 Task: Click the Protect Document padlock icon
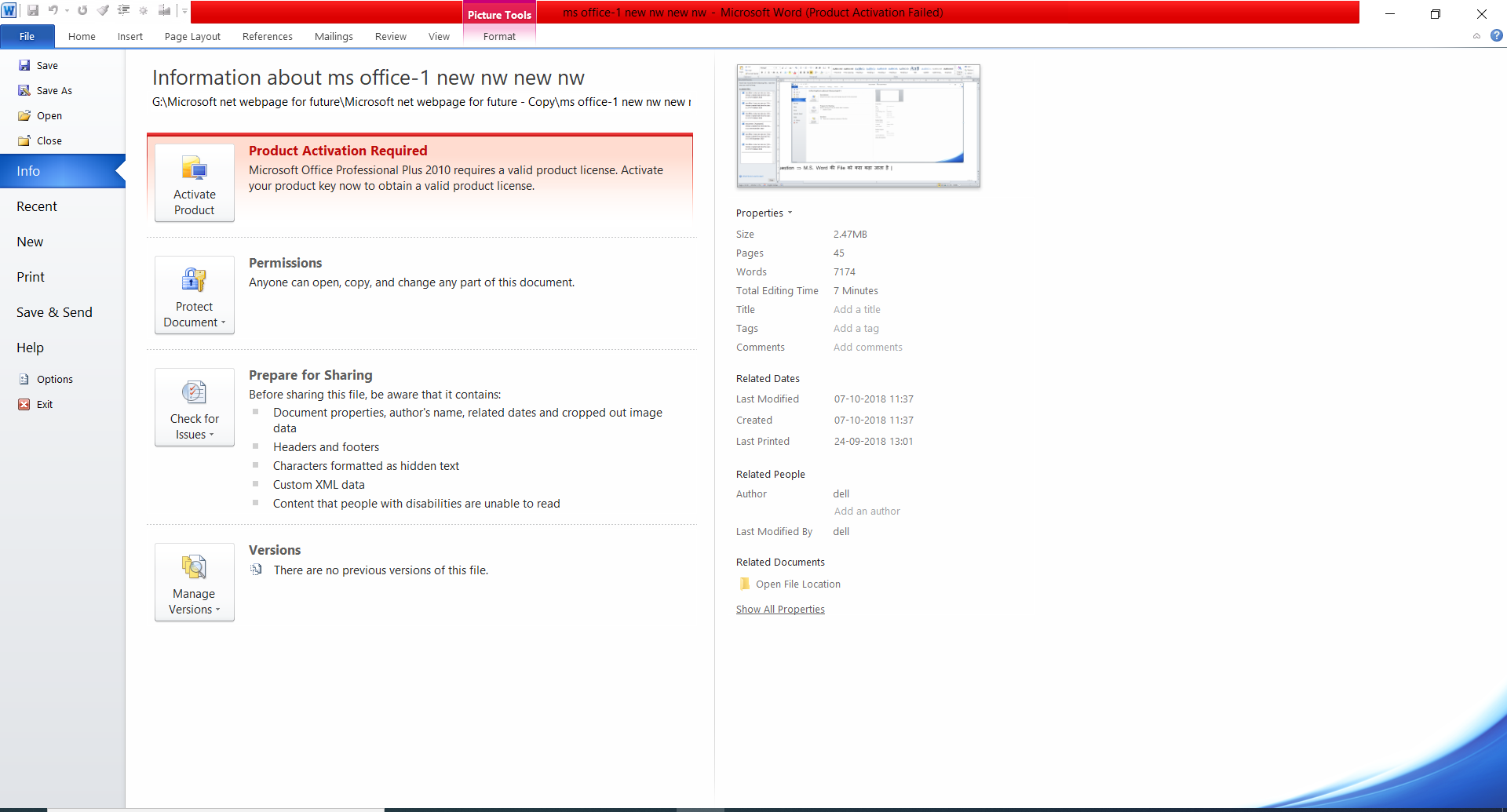click(194, 279)
